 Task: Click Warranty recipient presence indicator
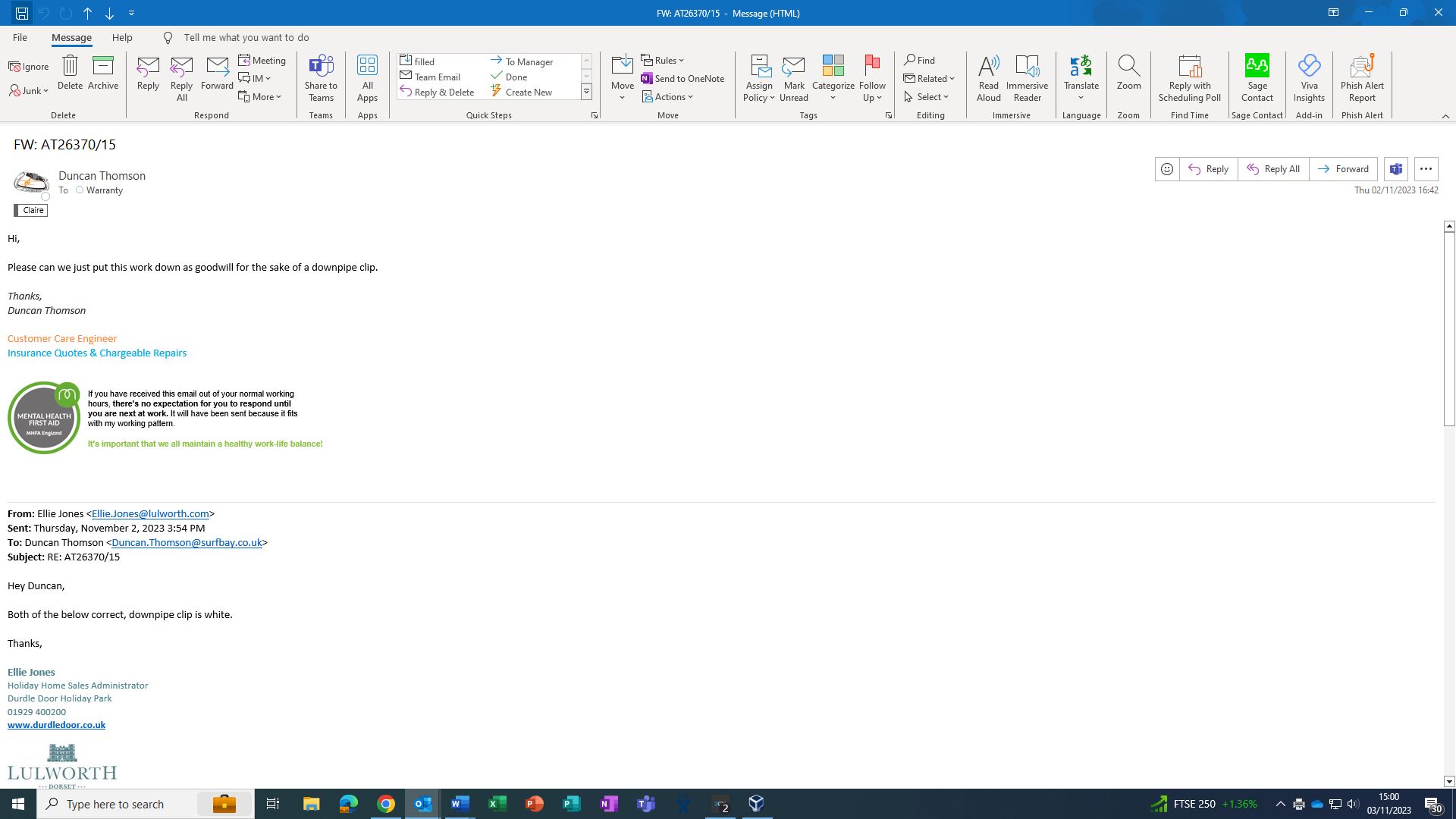pyautogui.click(x=79, y=190)
